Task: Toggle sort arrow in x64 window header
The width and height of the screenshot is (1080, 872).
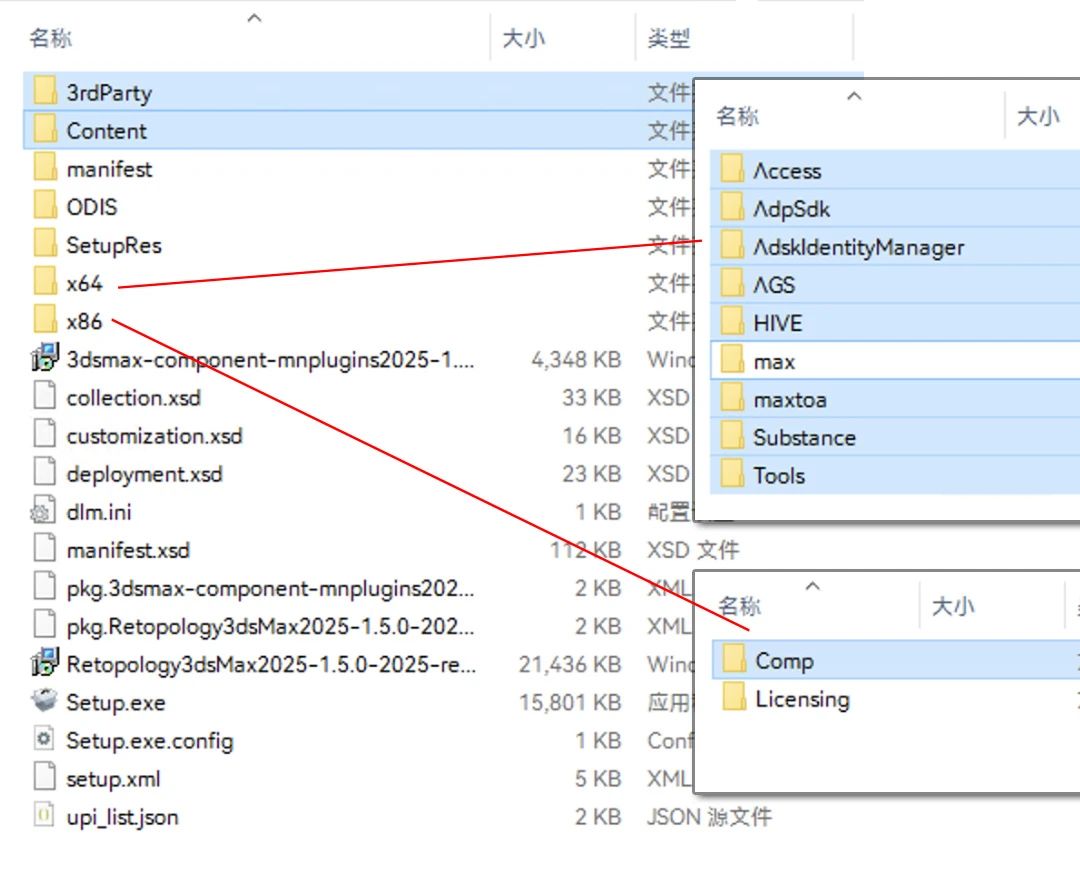Action: [854, 96]
